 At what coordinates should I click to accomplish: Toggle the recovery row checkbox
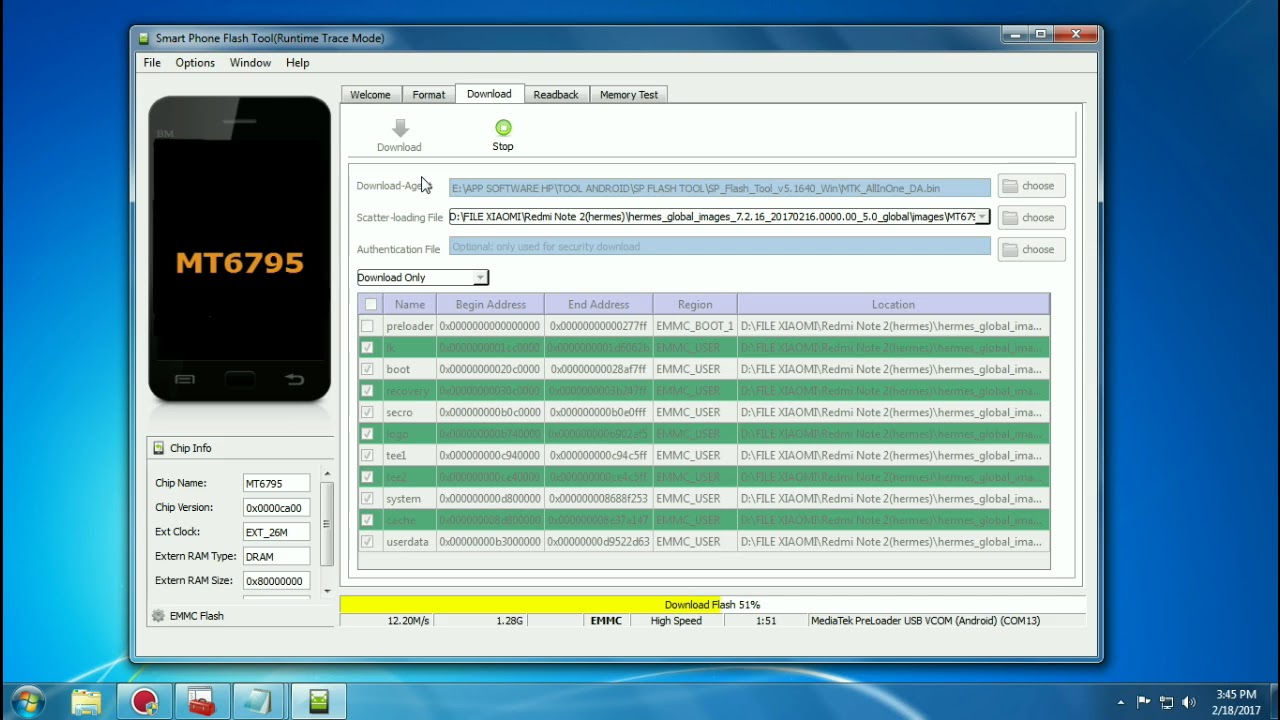(x=367, y=390)
